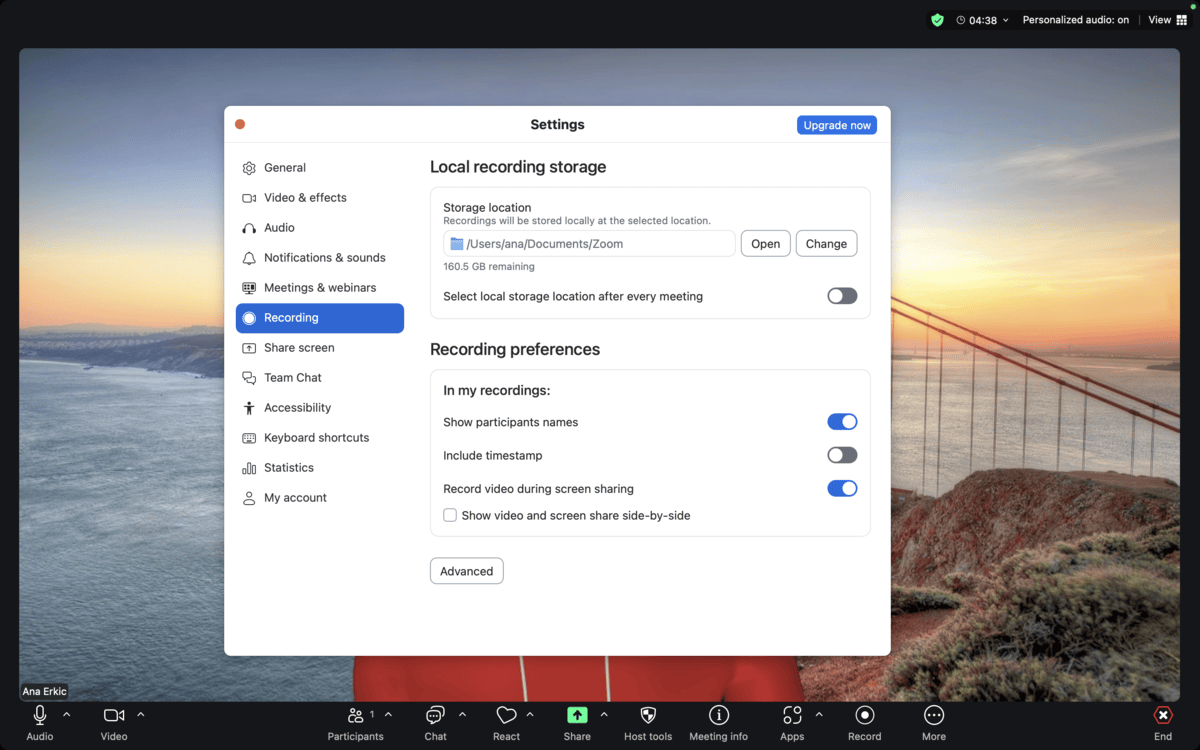This screenshot has width=1200, height=750.
Task: Click the React heart icon
Action: coord(506,715)
